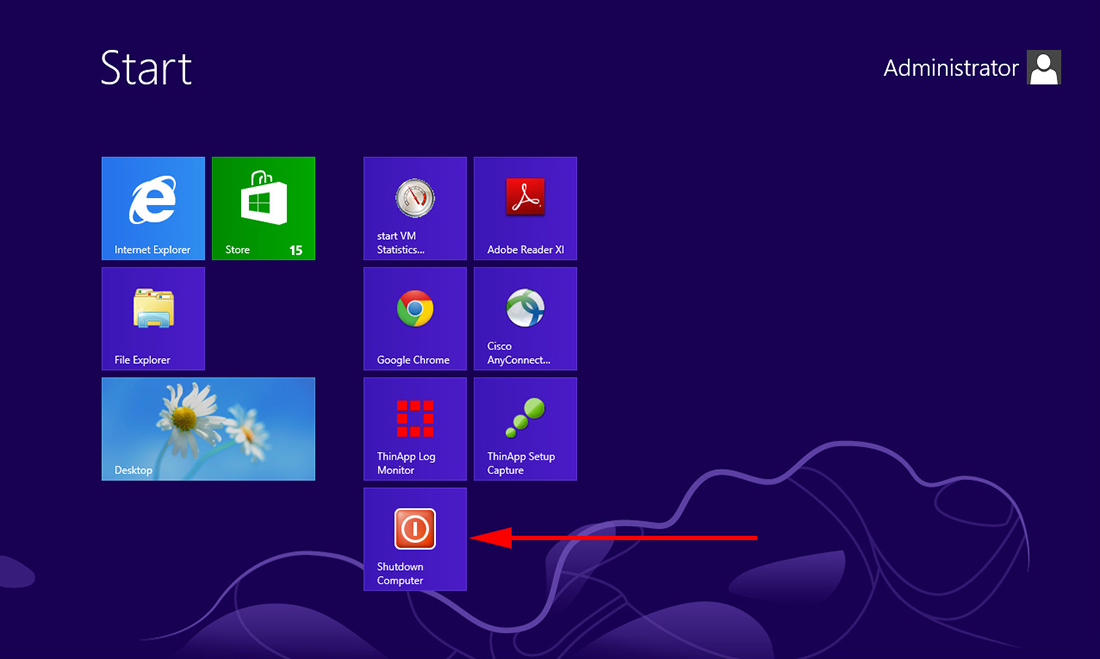
Task: Click the Administrator account name
Action: coord(951,68)
